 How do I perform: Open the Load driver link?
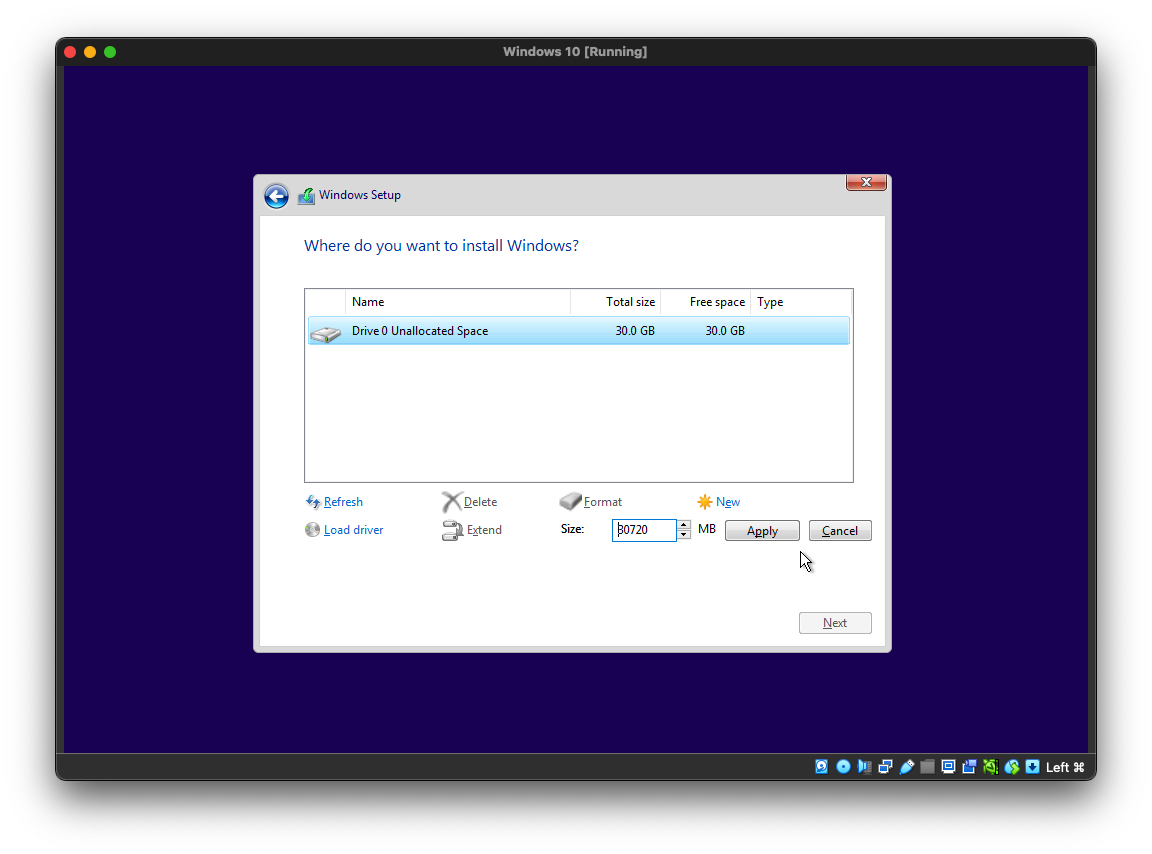(x=353, y=530)
